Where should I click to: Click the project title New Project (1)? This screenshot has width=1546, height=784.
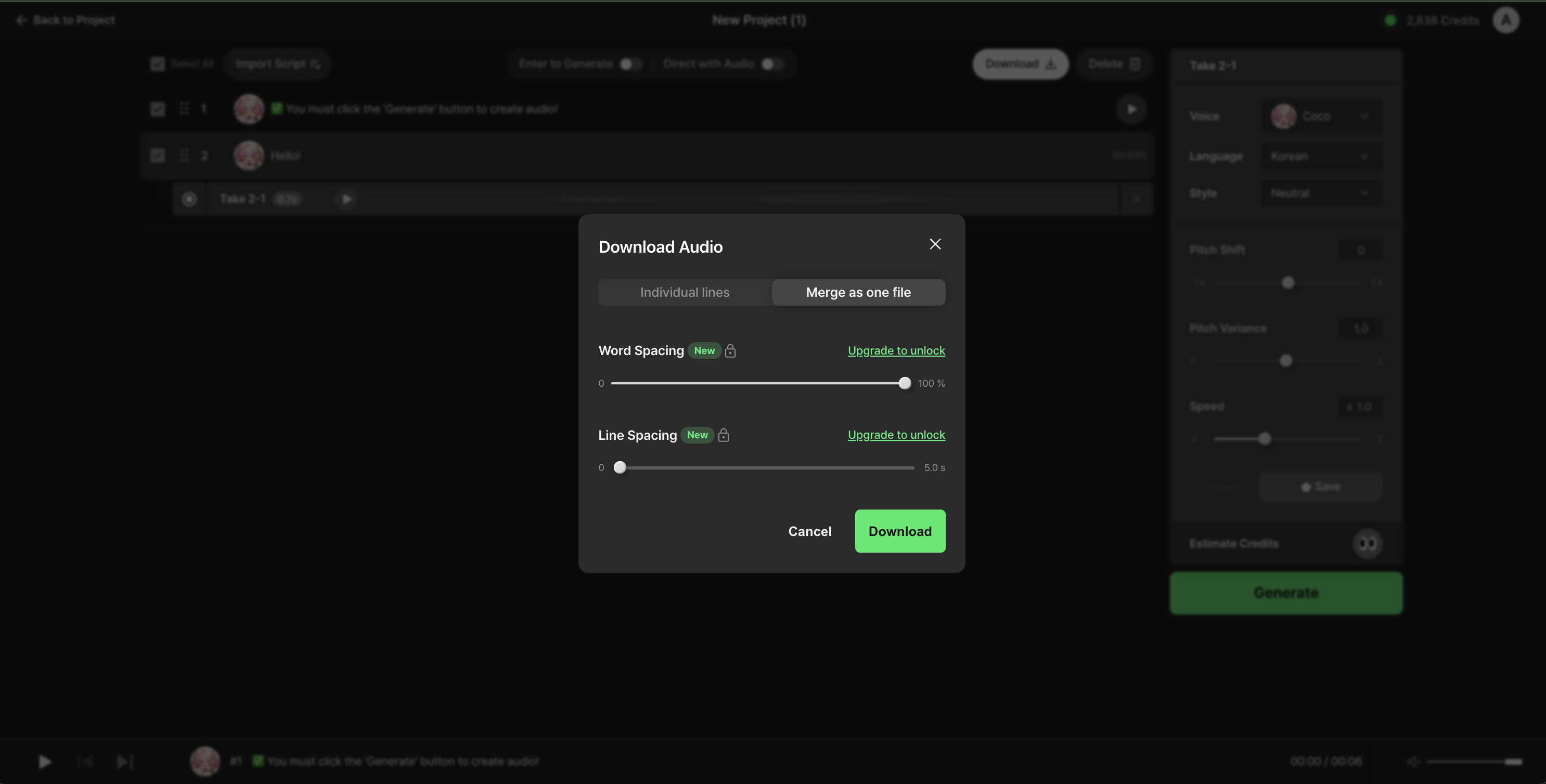point(758,20)
